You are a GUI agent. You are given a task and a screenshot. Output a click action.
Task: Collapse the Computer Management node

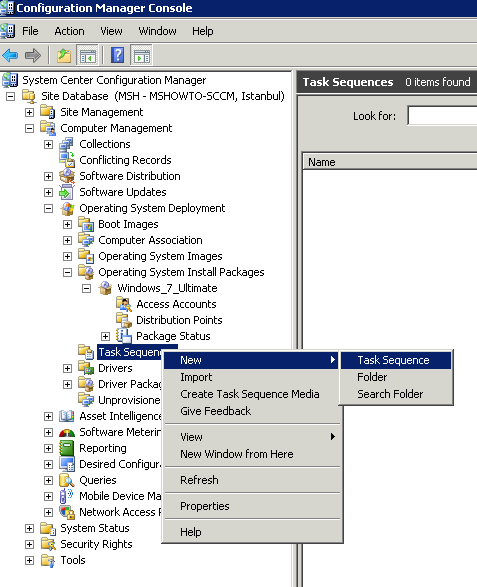click(x=30, y=128)
